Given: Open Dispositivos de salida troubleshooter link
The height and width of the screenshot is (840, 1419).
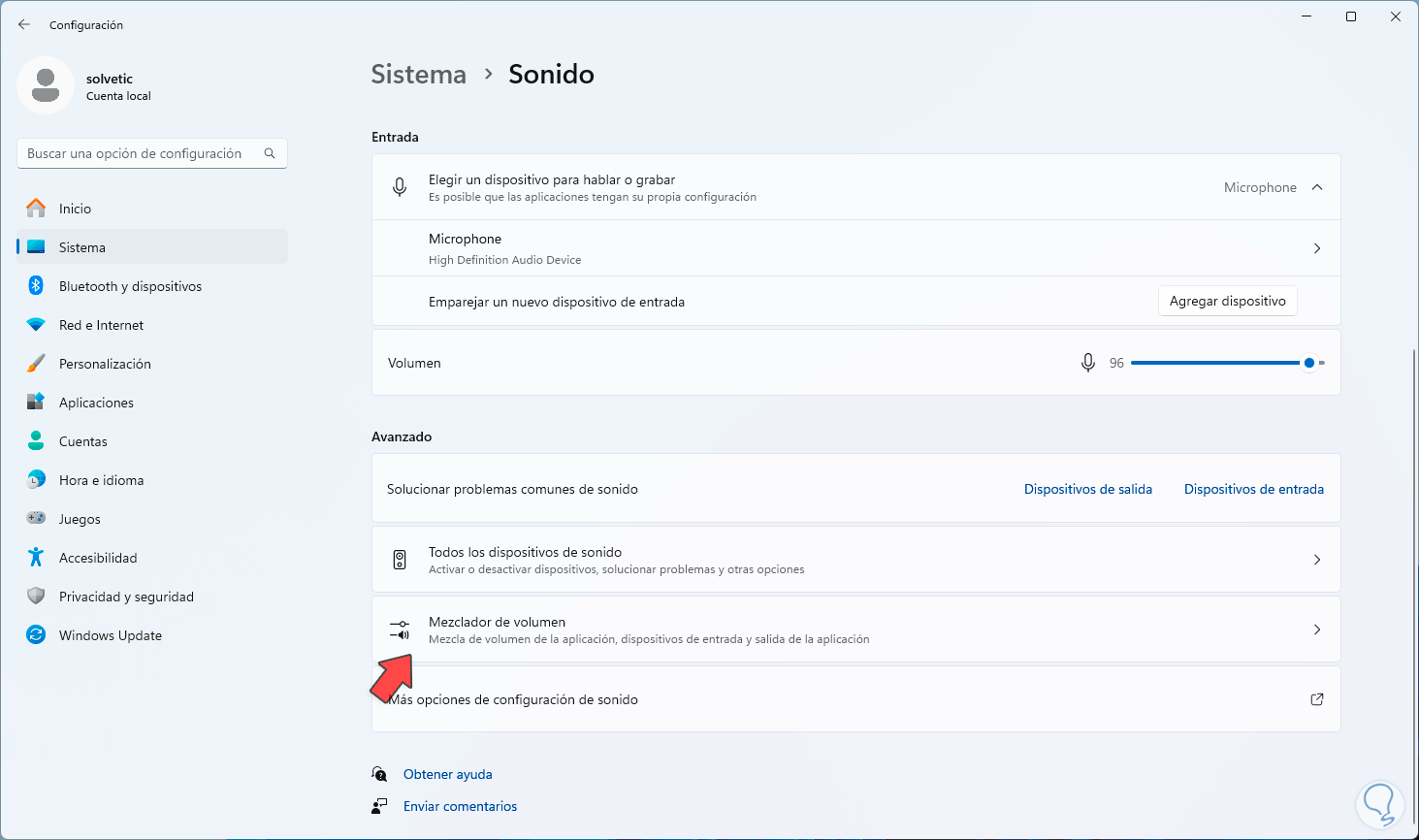Looking at the screenshot, I should point(1087,489).
